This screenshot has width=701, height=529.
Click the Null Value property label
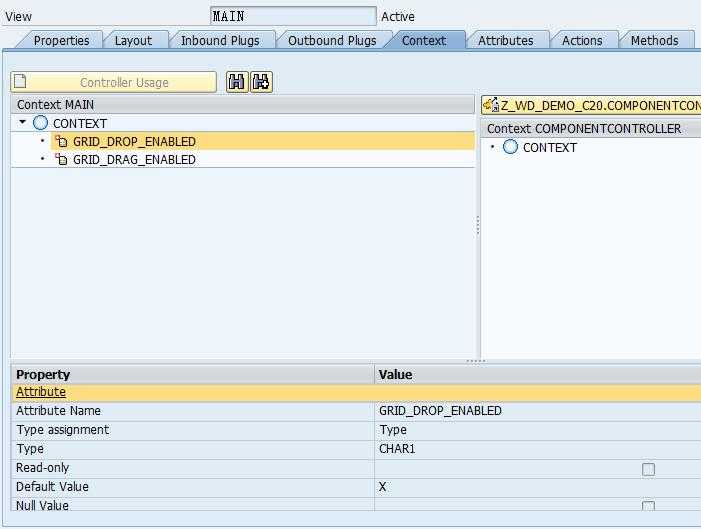coord(42,505)
